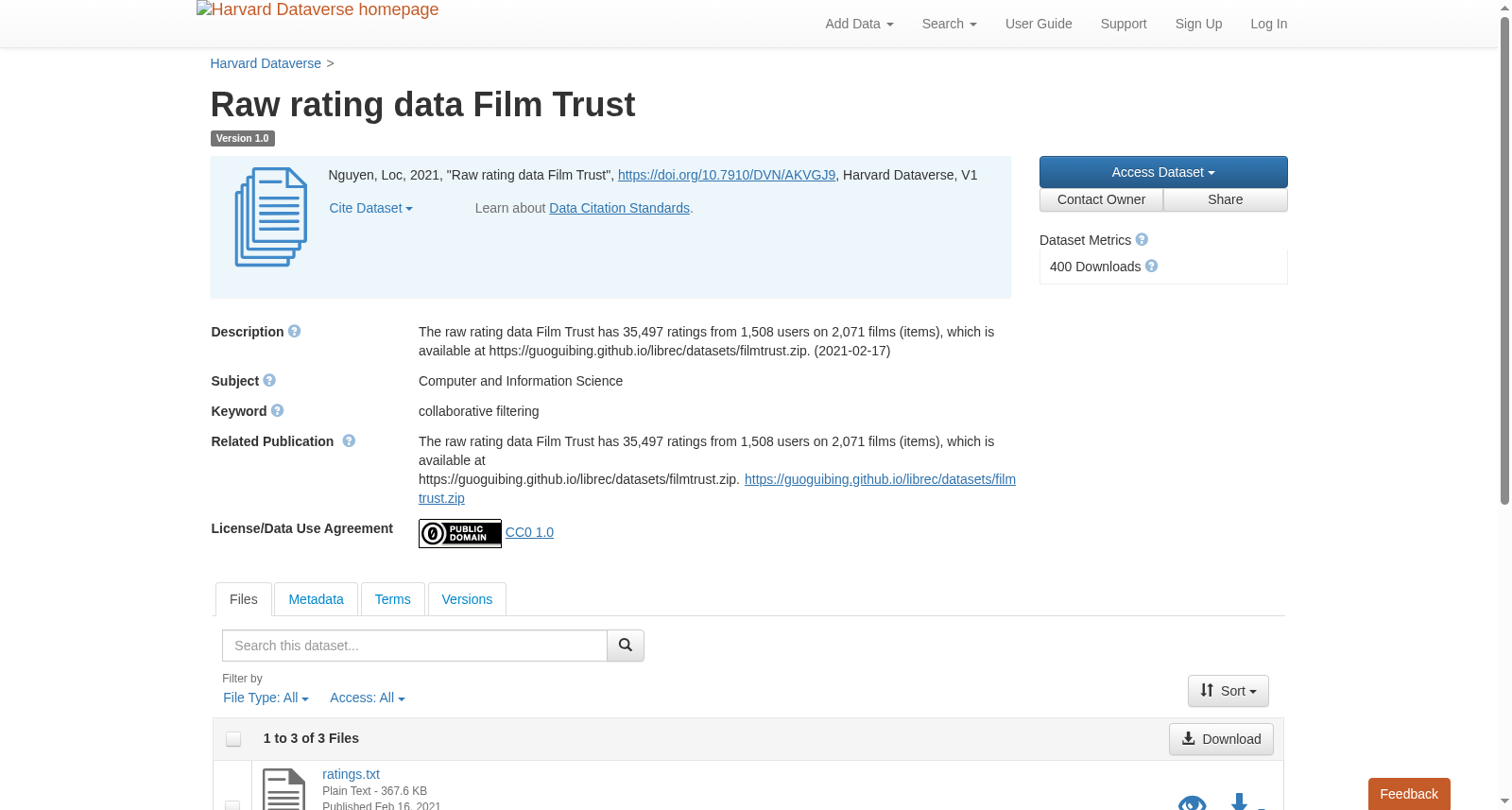Click Sign Up in the navbar
This screenshot has height=810, width=1512.
tap(1198, 24)
